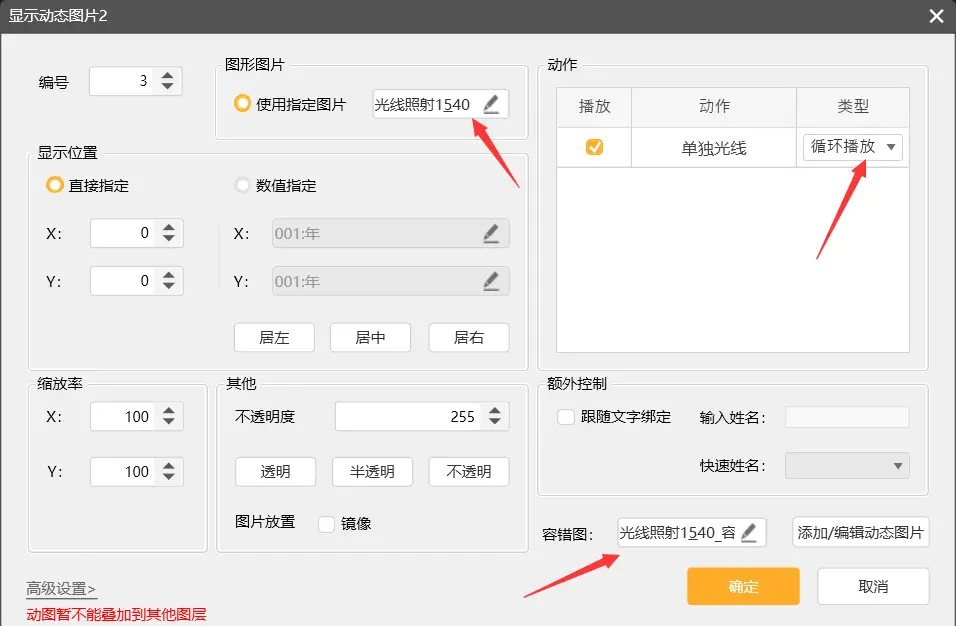This screenshot has width=956, height=626.
Task: Click the edit pencil on the Y 001:年 field
Action: (491, 281)
